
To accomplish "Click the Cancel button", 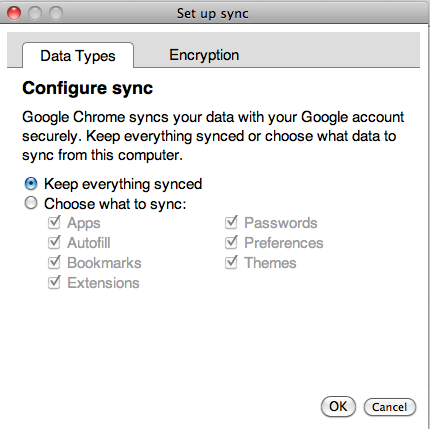I will click(x=390, y=407).
